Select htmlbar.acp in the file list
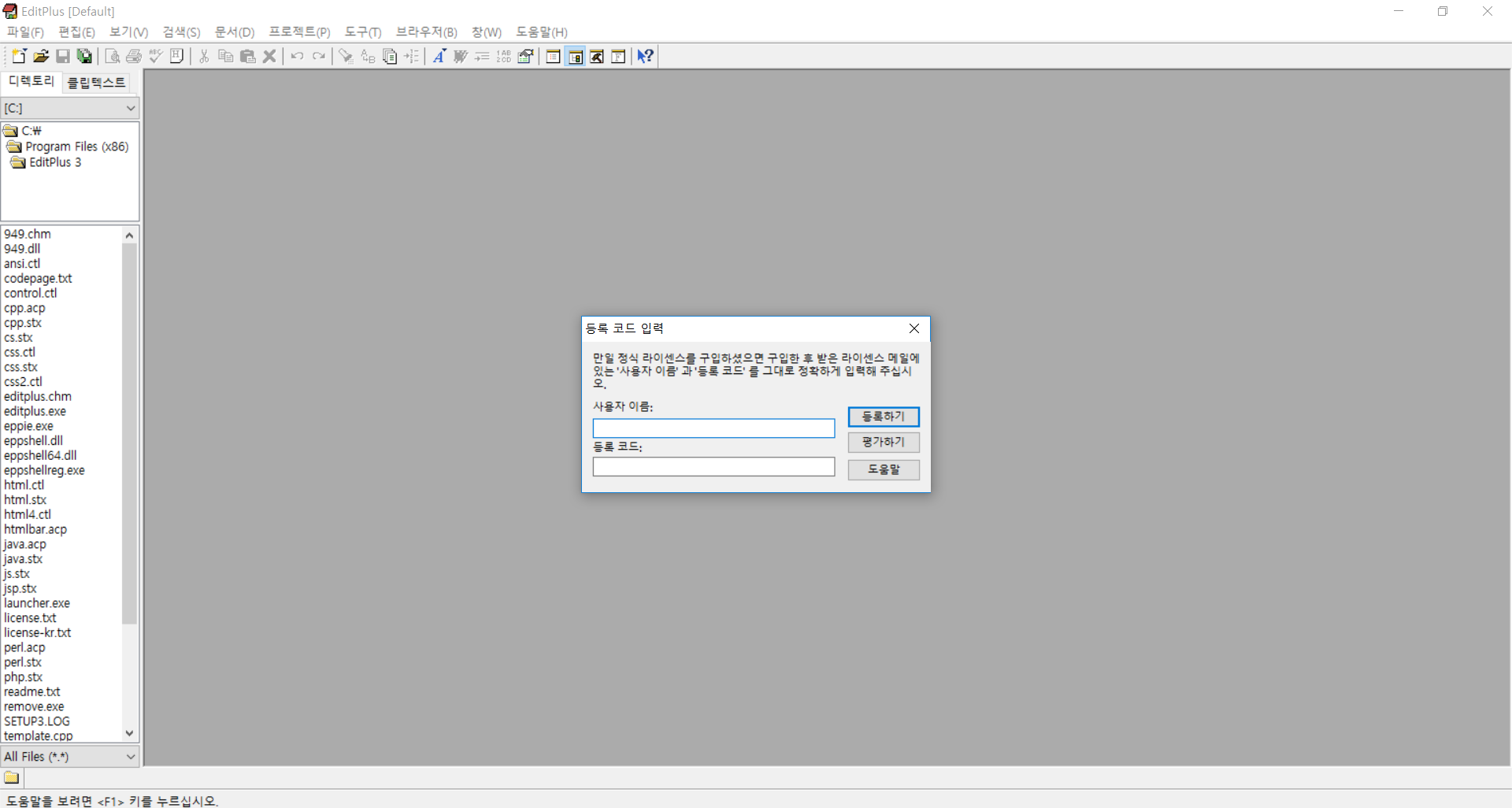The width and height of the screenshot is (1512, 808). [x=35, y=529]
